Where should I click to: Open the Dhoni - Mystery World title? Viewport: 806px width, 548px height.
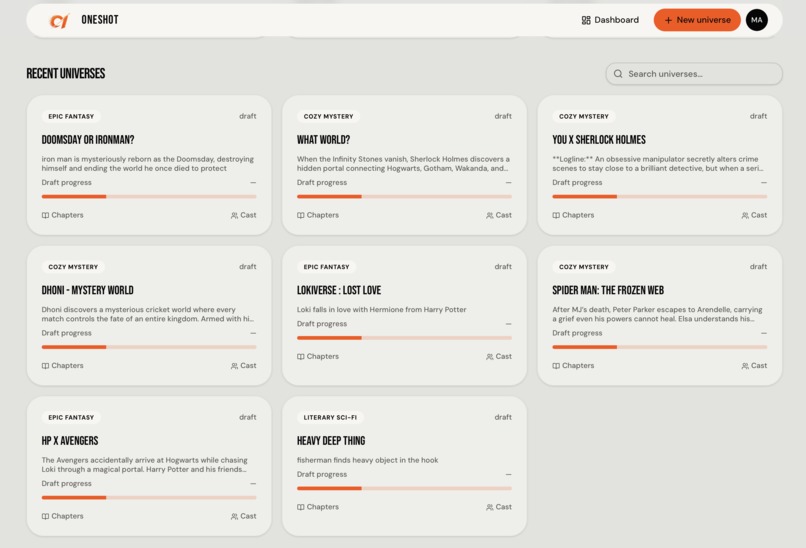pyautogui.click(x=87, y=290)
